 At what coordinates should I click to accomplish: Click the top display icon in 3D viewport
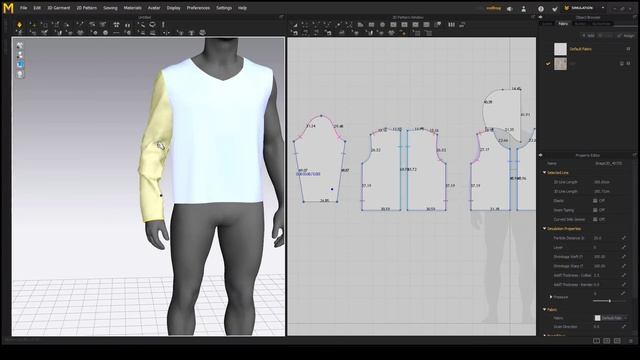coord(20,46)
